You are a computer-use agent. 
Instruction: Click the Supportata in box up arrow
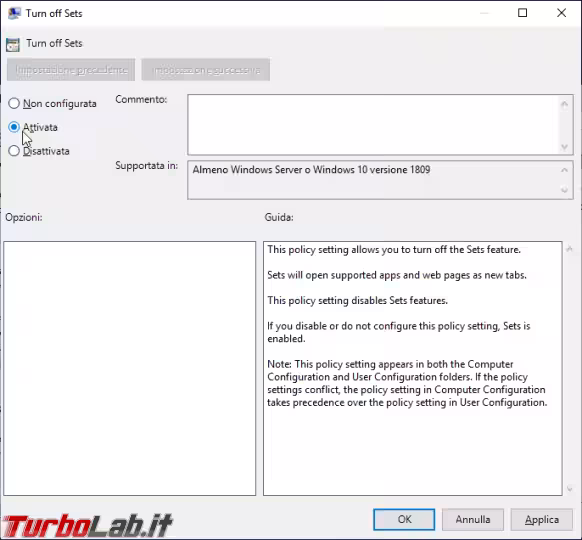(x=564, y=170)
